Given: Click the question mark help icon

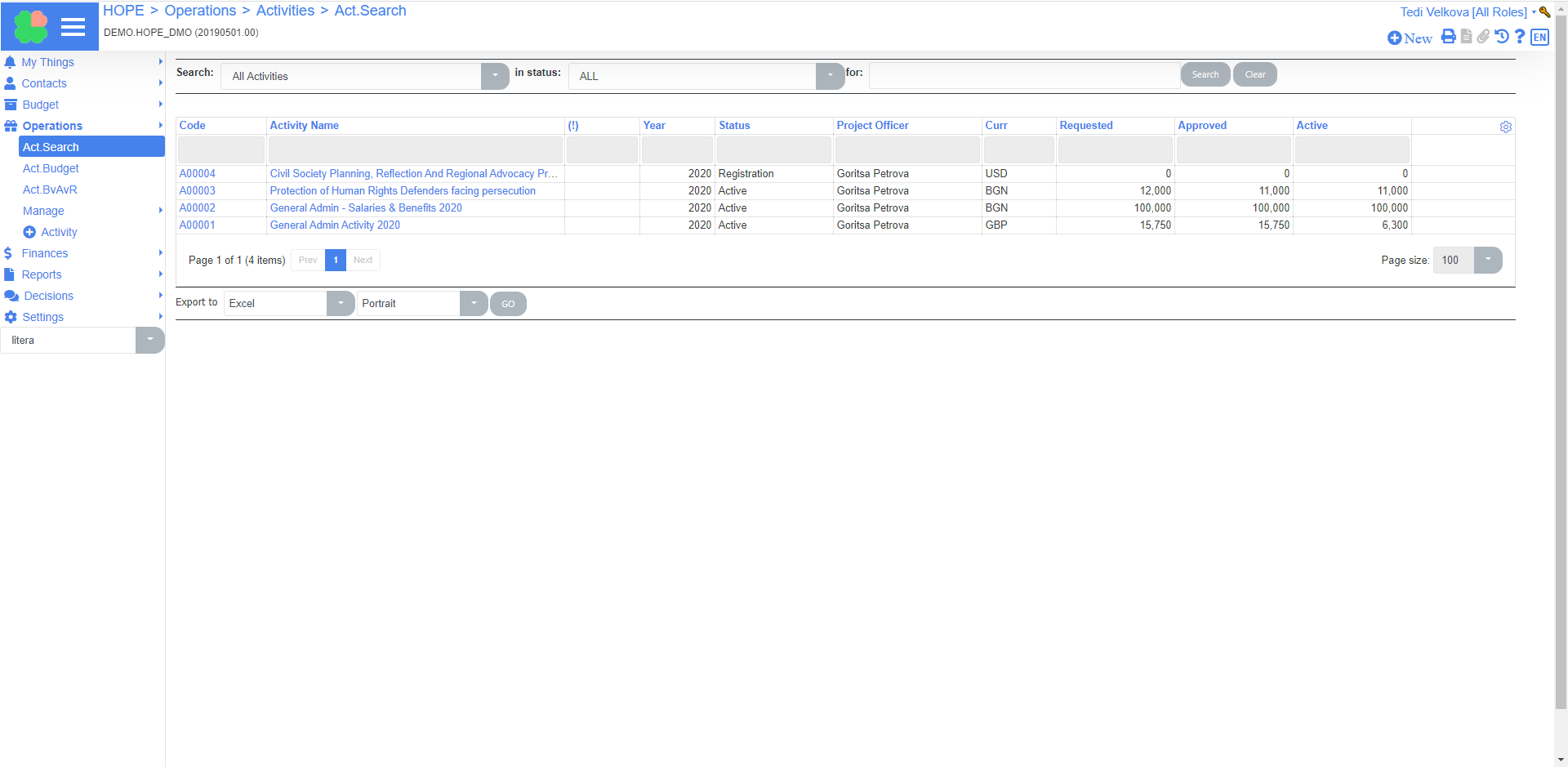Looking at the screenshot, I should (1520, 37).
